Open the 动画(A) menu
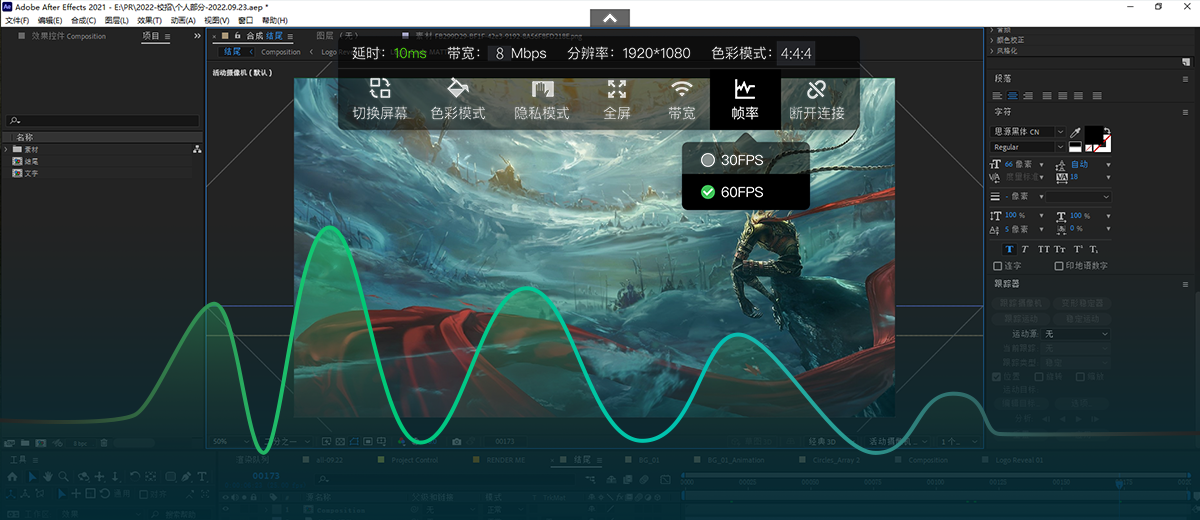Viewport: 1200px width, 520px height. click(x=183, y=20)
